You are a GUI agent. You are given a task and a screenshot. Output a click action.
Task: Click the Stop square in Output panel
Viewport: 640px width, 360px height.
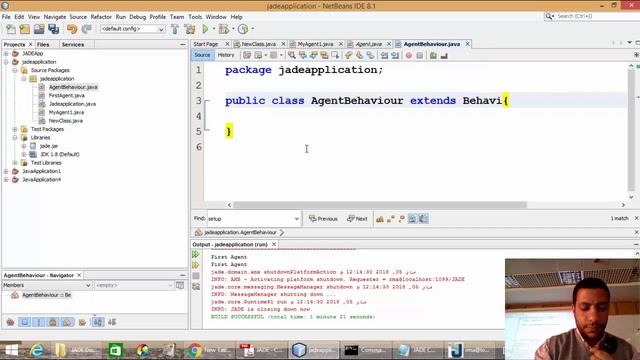pyautogui.click(x=196, y=276)
